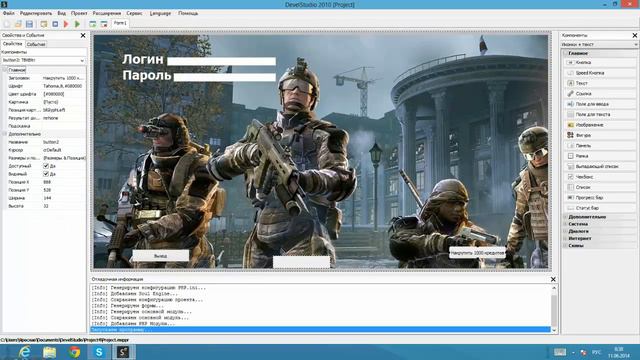This screenshot has height=360, width=640.
Task: Expand the Скины component group
Action: point(565,246)
